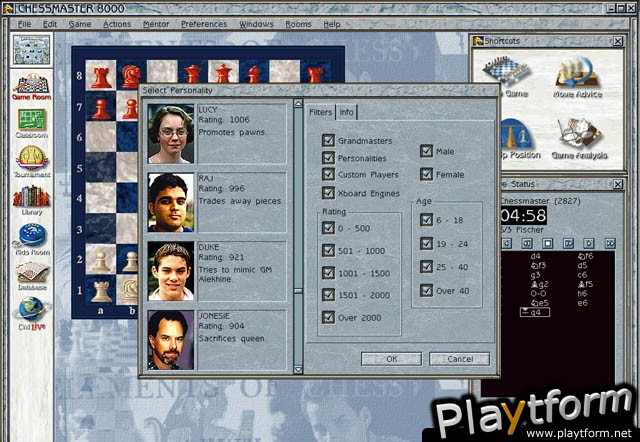Open the Windows menu
This screenshot has height=442, width=640.
point(256,24)
